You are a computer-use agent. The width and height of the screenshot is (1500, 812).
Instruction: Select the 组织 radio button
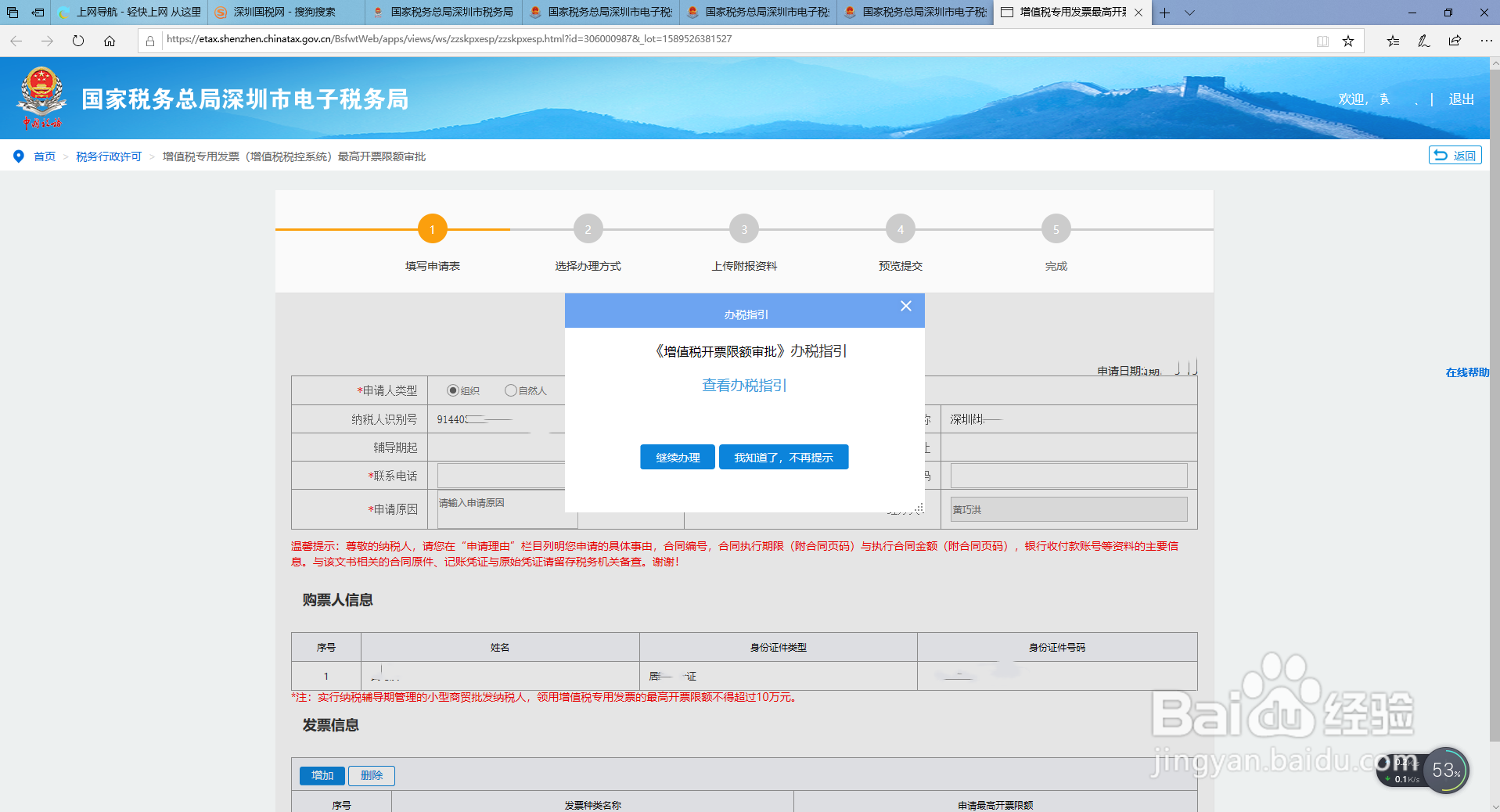coord(452,390)
